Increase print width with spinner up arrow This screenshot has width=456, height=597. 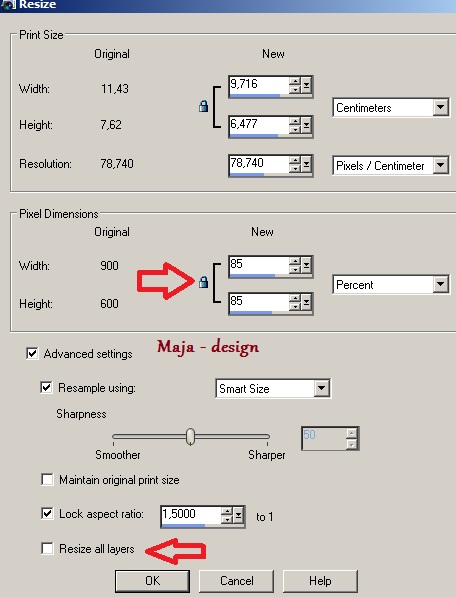(294, 81)
